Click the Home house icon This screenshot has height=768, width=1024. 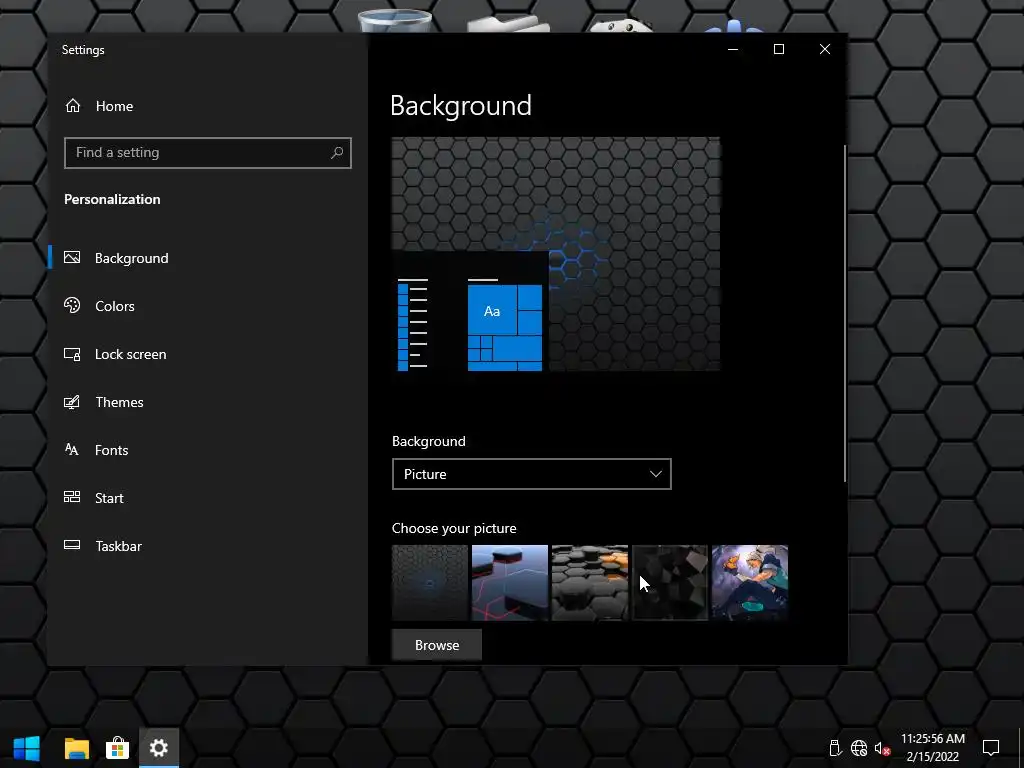tap(72, 105)
